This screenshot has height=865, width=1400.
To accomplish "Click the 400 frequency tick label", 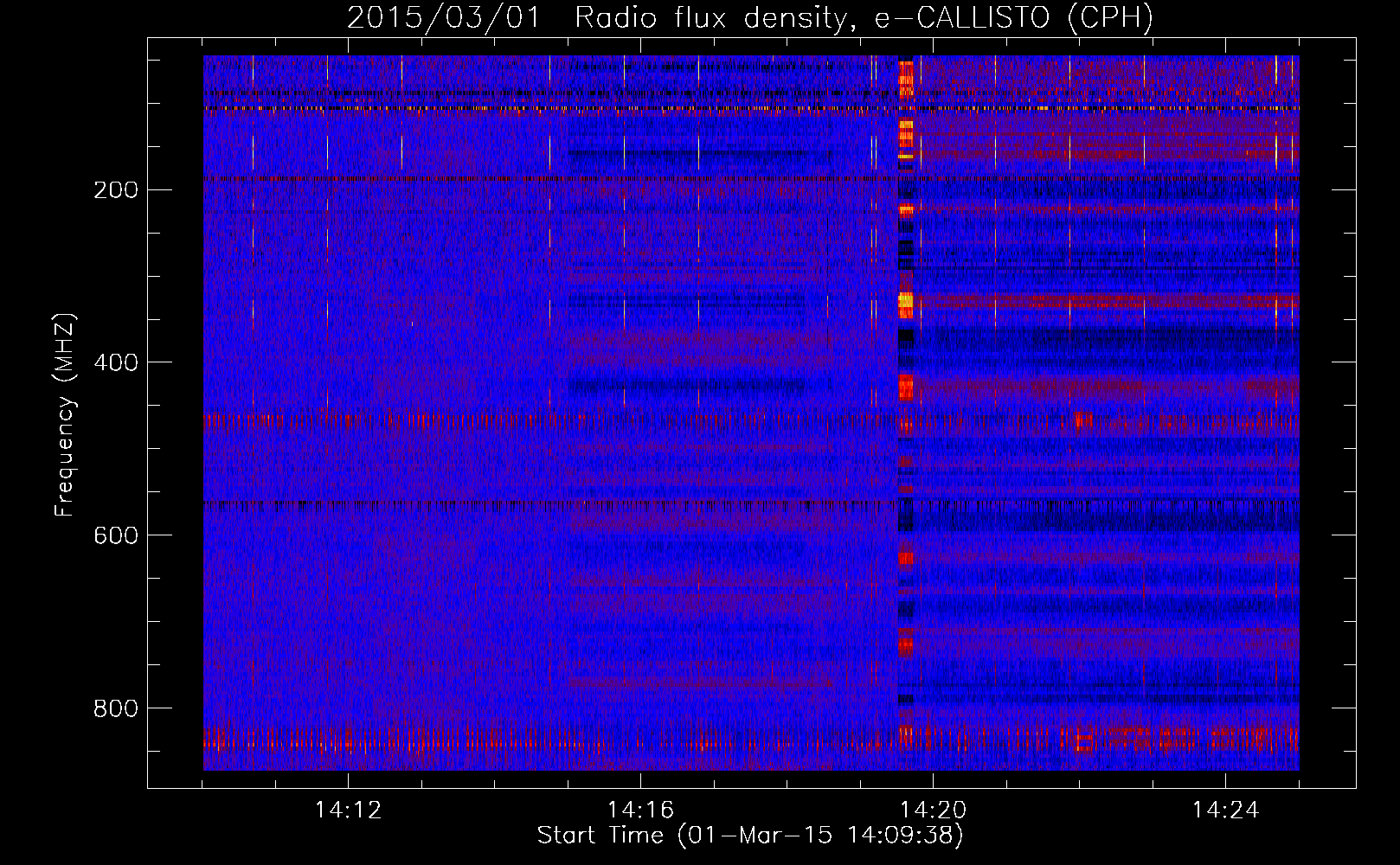I will click(x=115, y=362).
